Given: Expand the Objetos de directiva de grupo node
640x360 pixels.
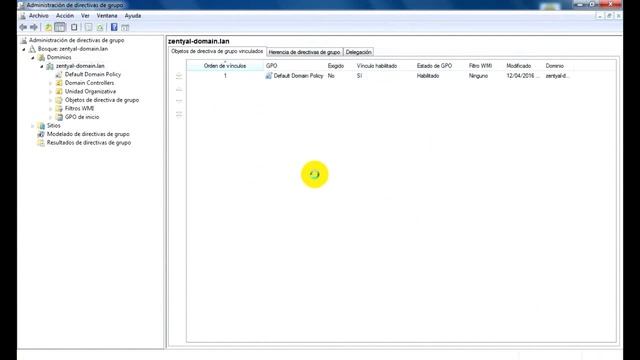Looking at the screenshot, I should tap(51, 100).
